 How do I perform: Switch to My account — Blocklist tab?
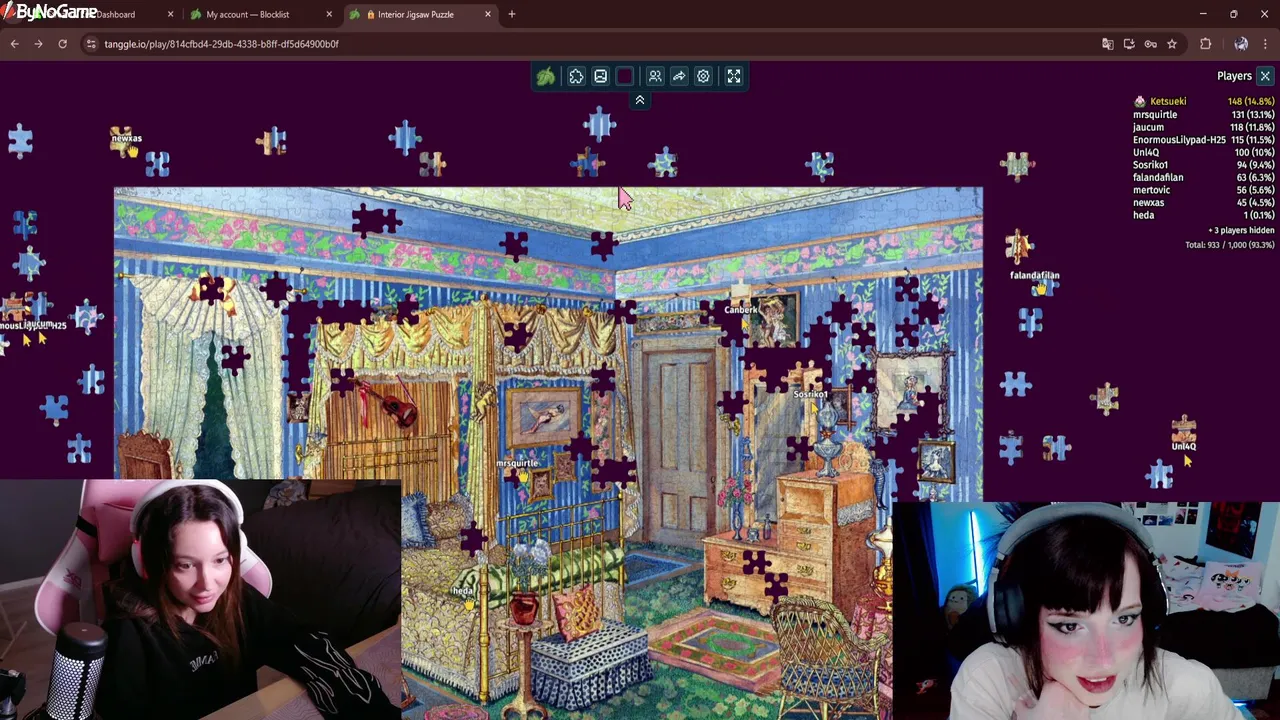[x=247, y=14]
